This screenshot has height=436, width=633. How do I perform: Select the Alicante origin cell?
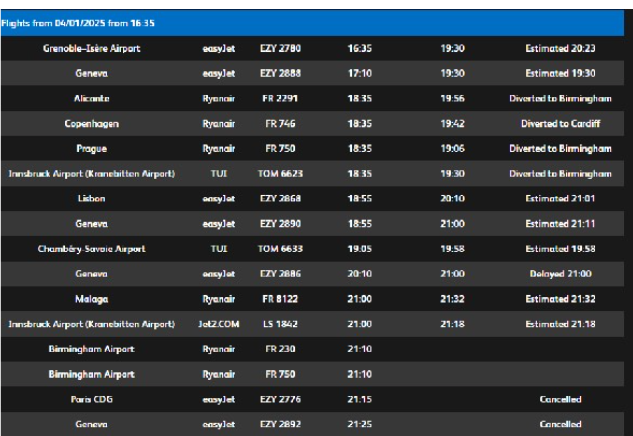(91, 99)
